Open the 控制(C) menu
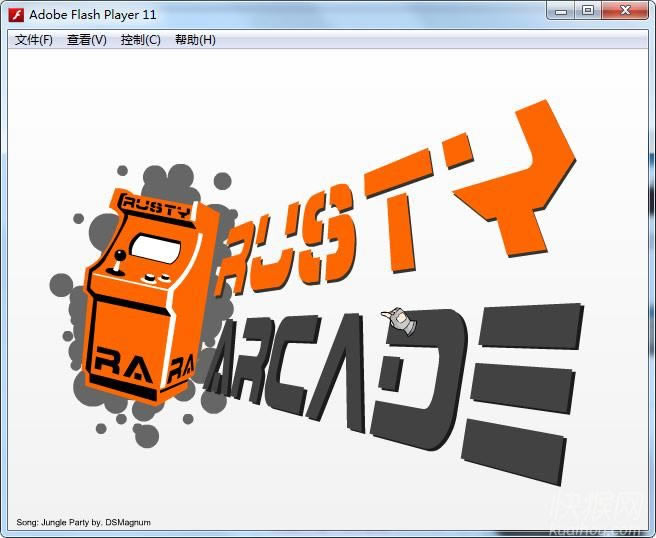Viewport: 656px width, 538px height. (x=140, y=40)
